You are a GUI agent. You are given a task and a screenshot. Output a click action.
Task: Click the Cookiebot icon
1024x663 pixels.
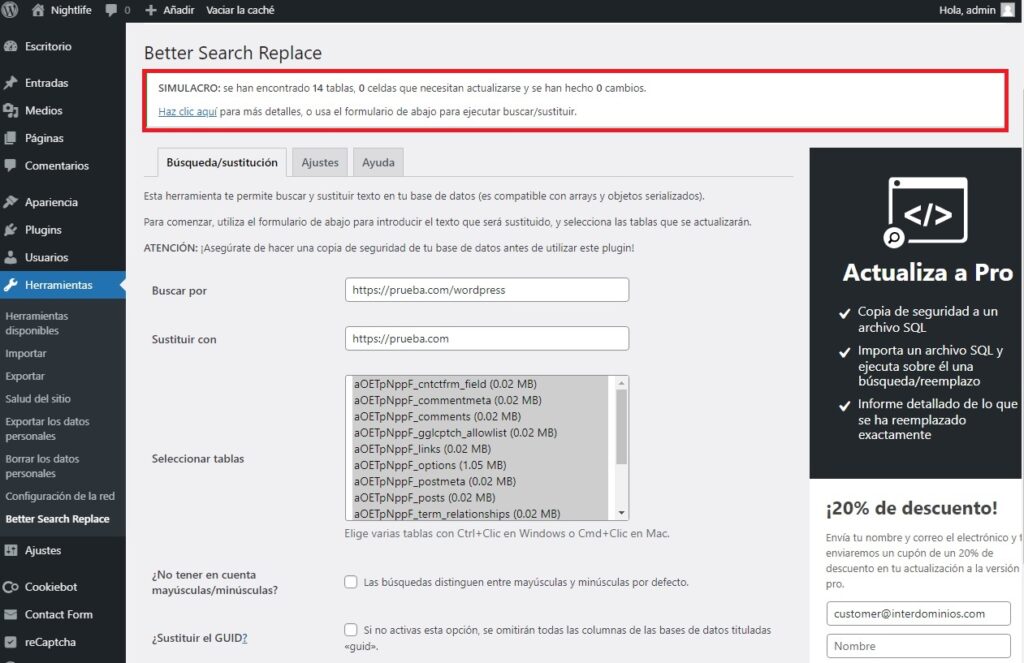click(x=10, y=587)
